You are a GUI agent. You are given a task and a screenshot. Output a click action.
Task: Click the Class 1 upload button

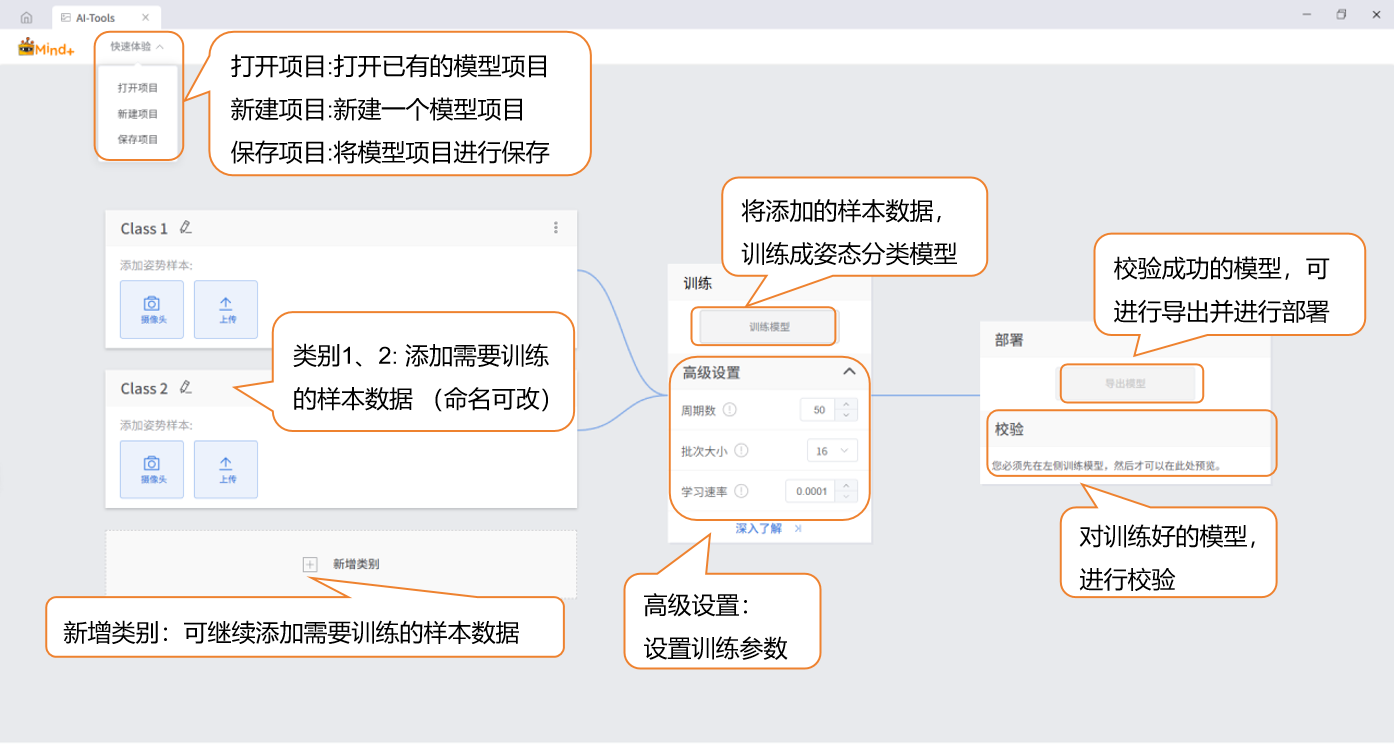(226, 309)
